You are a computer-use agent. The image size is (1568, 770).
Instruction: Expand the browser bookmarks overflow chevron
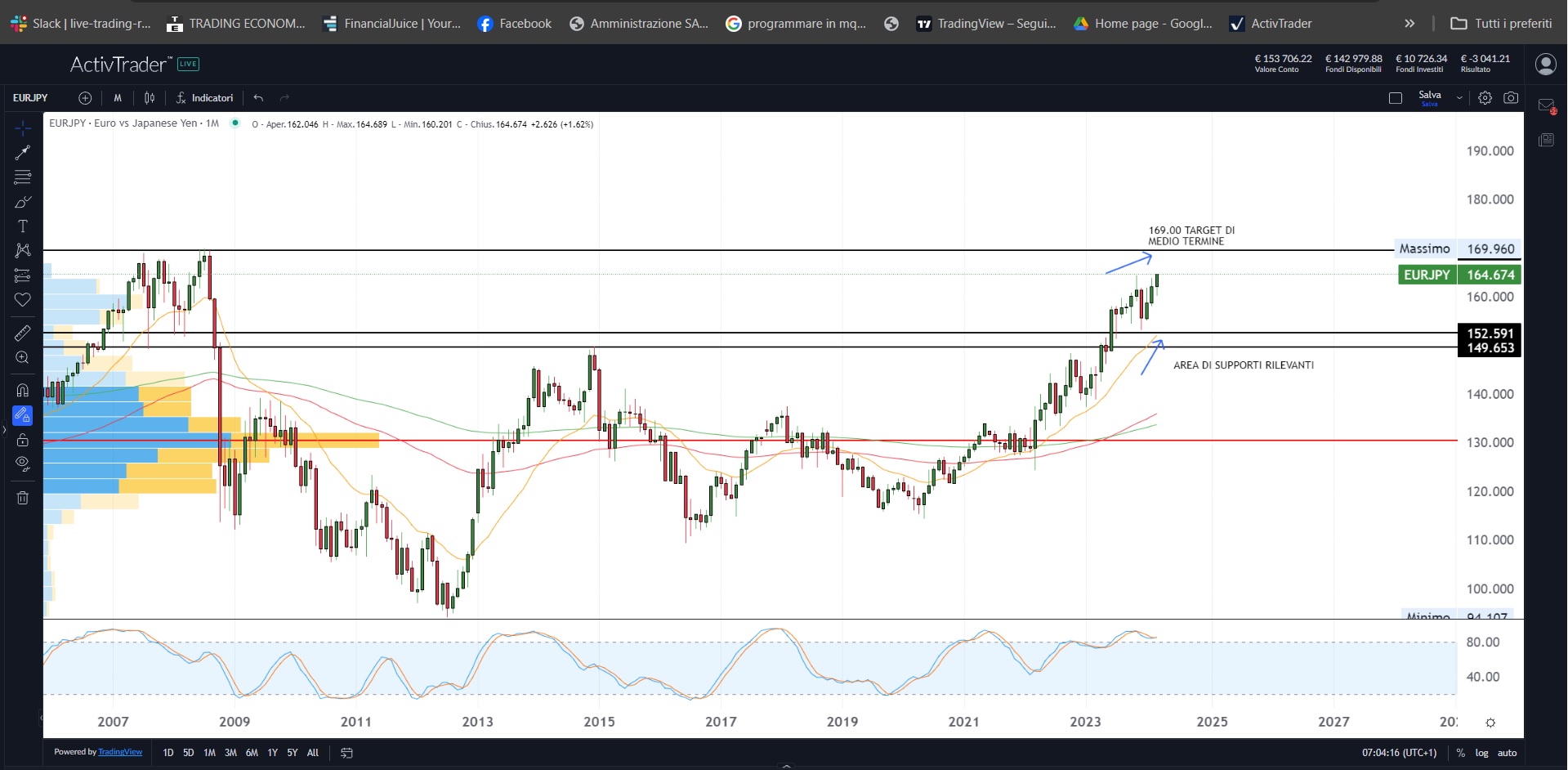click(1409, 24)
